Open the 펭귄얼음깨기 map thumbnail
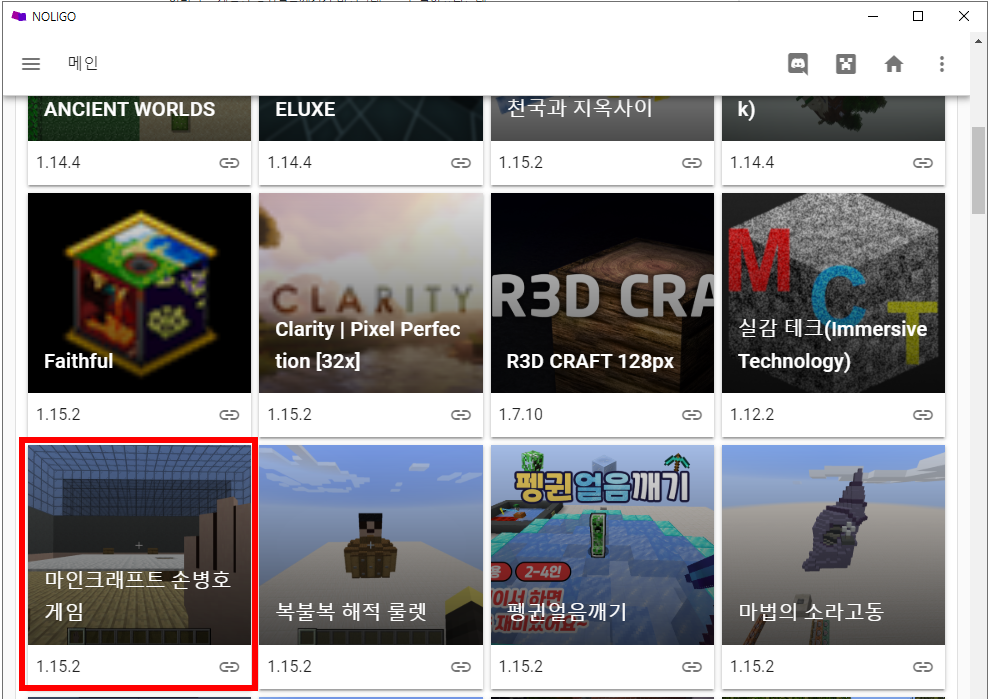The width and height of the screenshot is (1000, 699). pos(602,545)
